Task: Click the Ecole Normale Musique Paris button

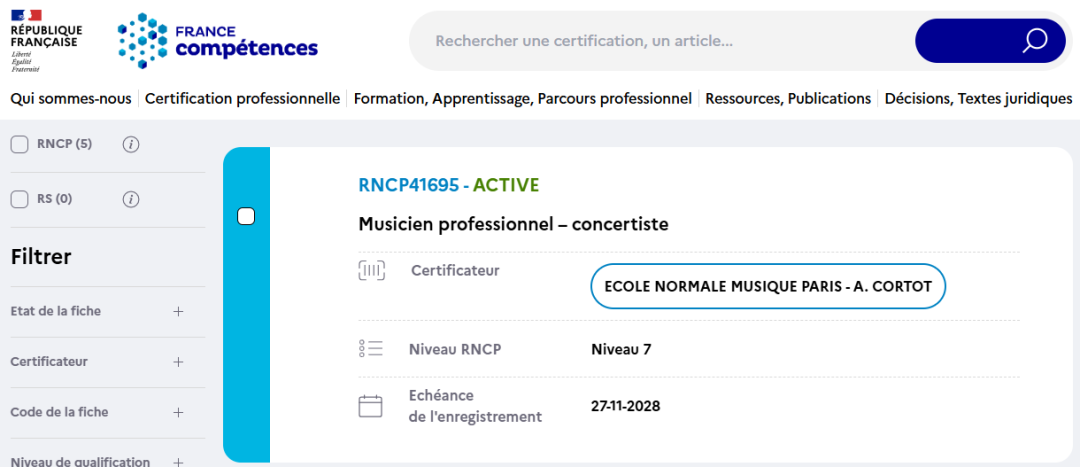Action: [768, 287]
